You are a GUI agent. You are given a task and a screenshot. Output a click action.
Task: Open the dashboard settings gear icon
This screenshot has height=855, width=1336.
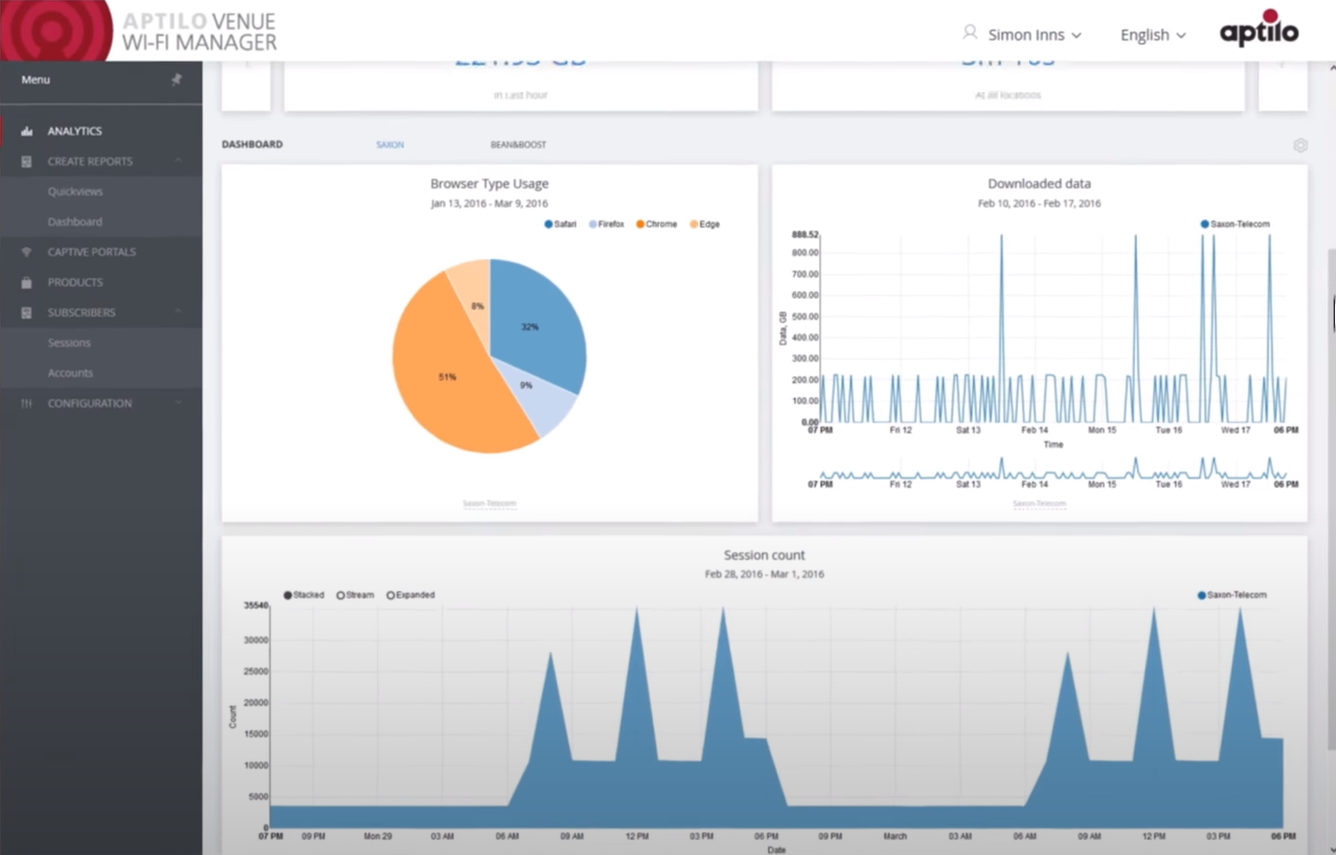1300,145
